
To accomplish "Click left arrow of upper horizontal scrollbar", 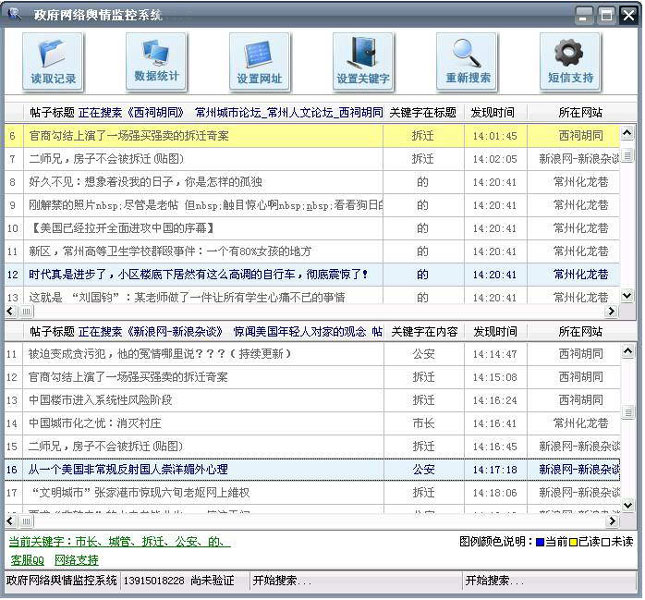I will [x=11, y=311].
